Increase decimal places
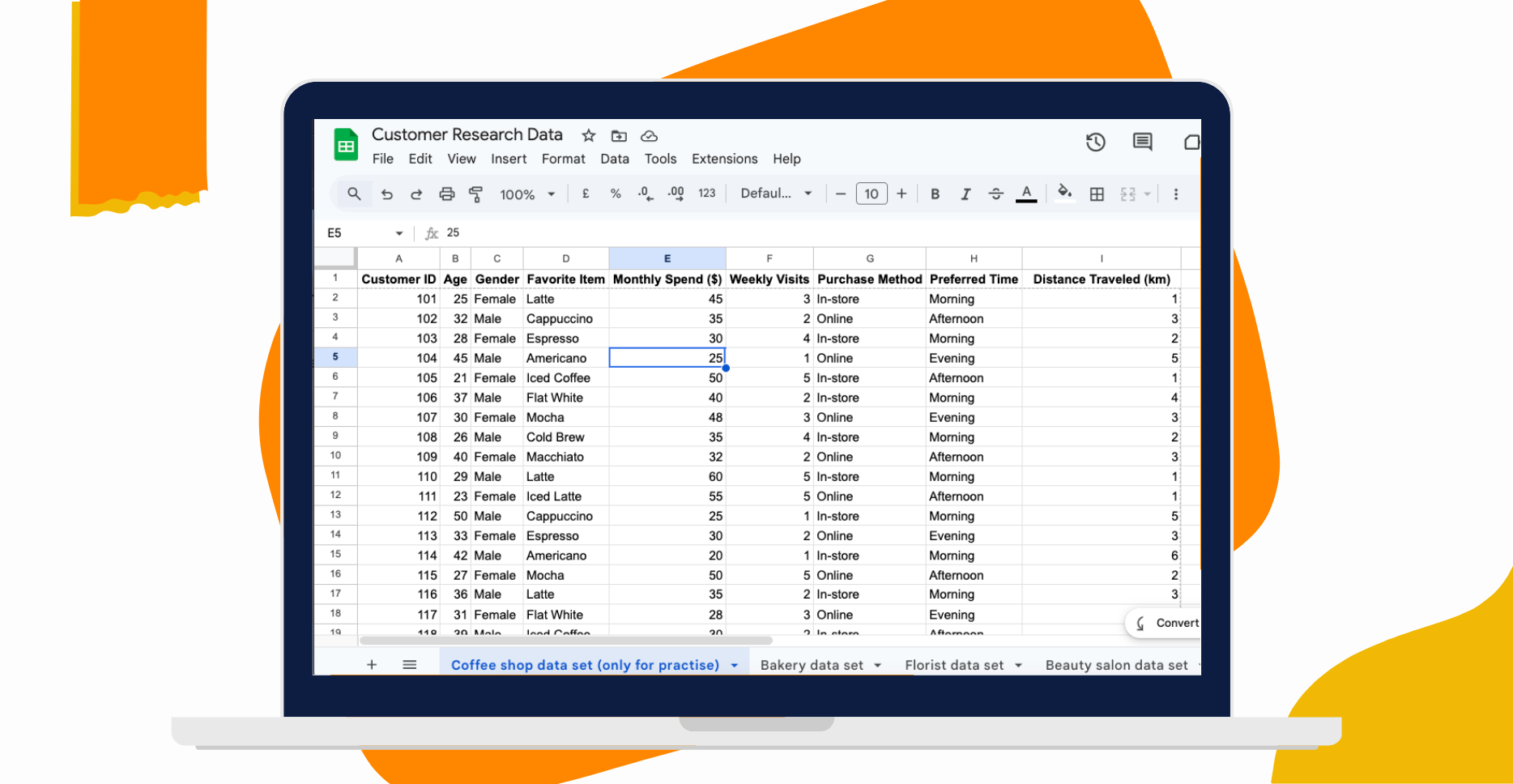This screenshot has width=1513, height=784. click(676, 194)
